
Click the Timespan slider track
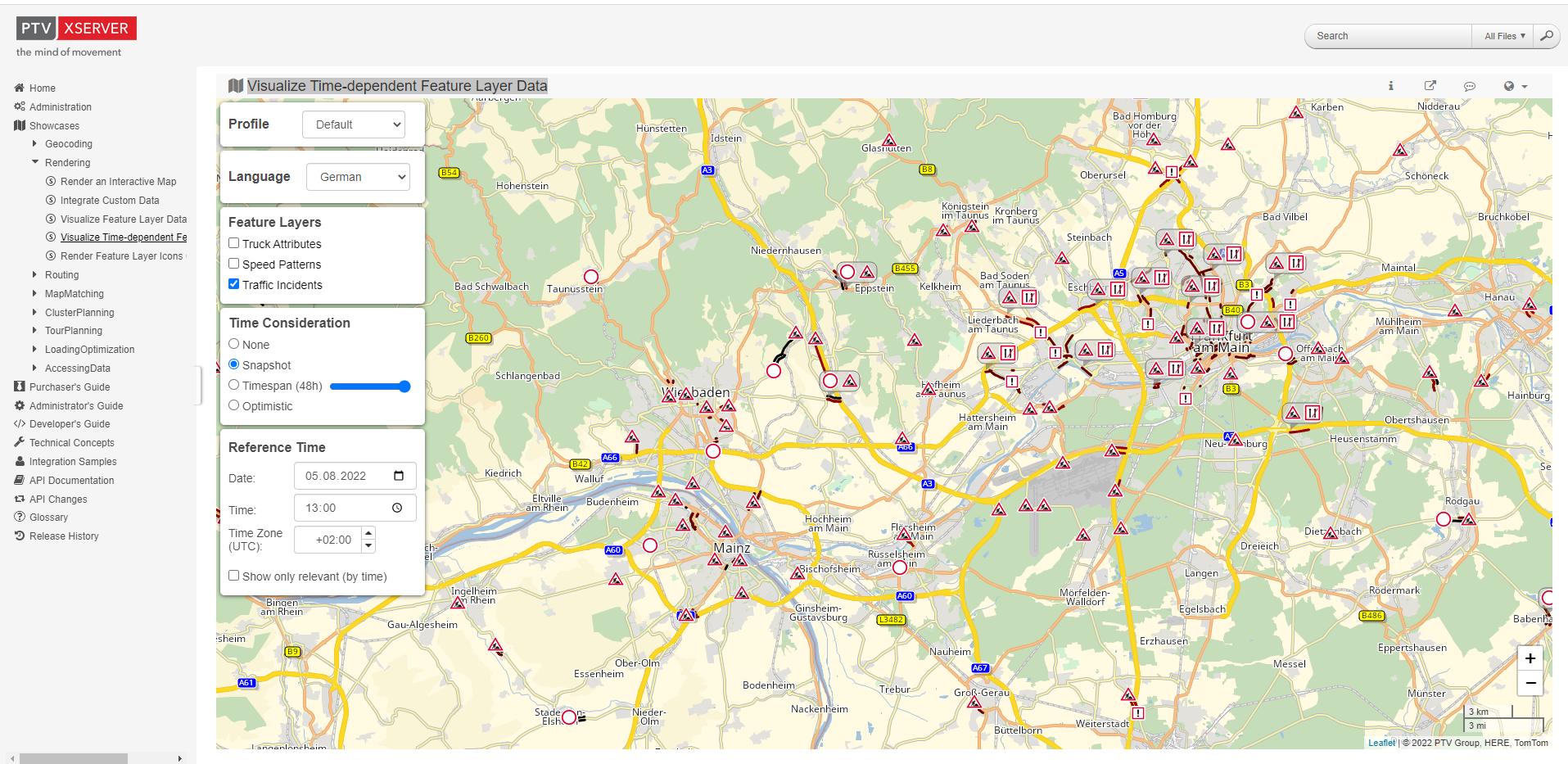tap(368, 387)
